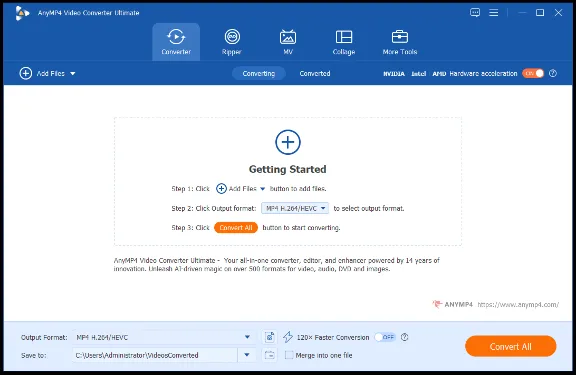Enable 120x Faster Conversion toggle

click(385, 337)
